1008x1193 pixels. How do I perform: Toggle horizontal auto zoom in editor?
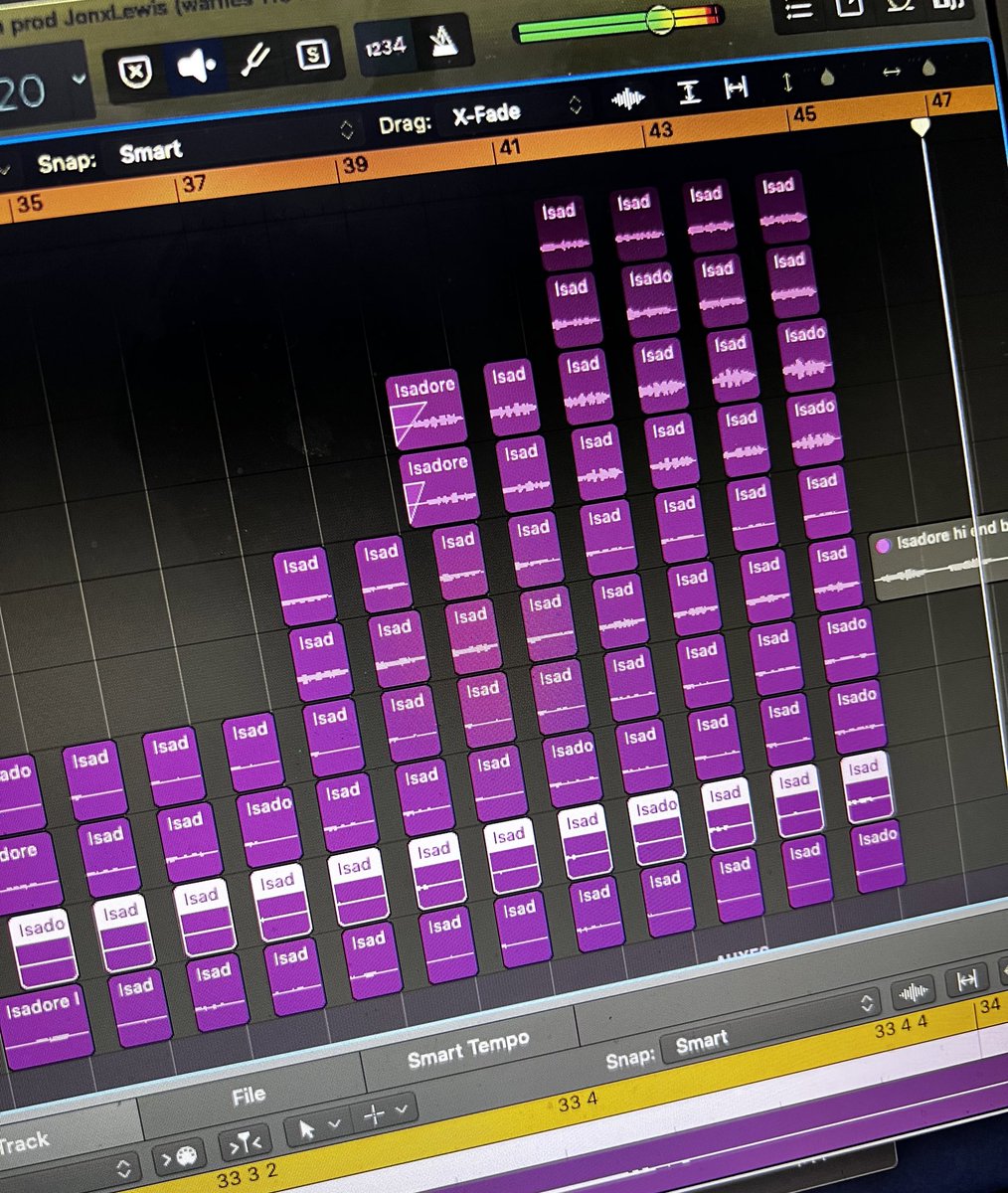[x=966, y=980]
